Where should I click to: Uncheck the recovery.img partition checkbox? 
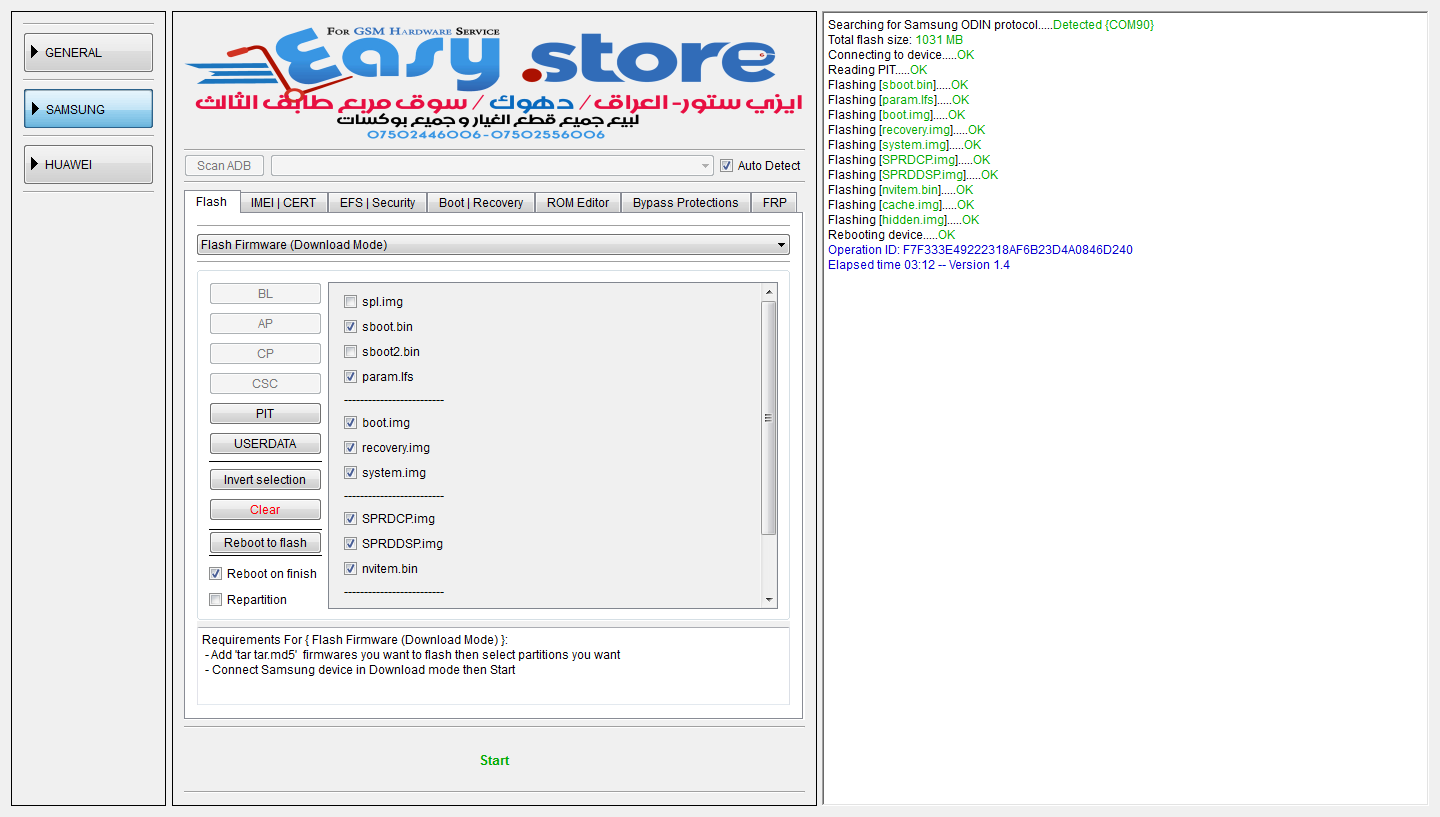tap(351, 448)
